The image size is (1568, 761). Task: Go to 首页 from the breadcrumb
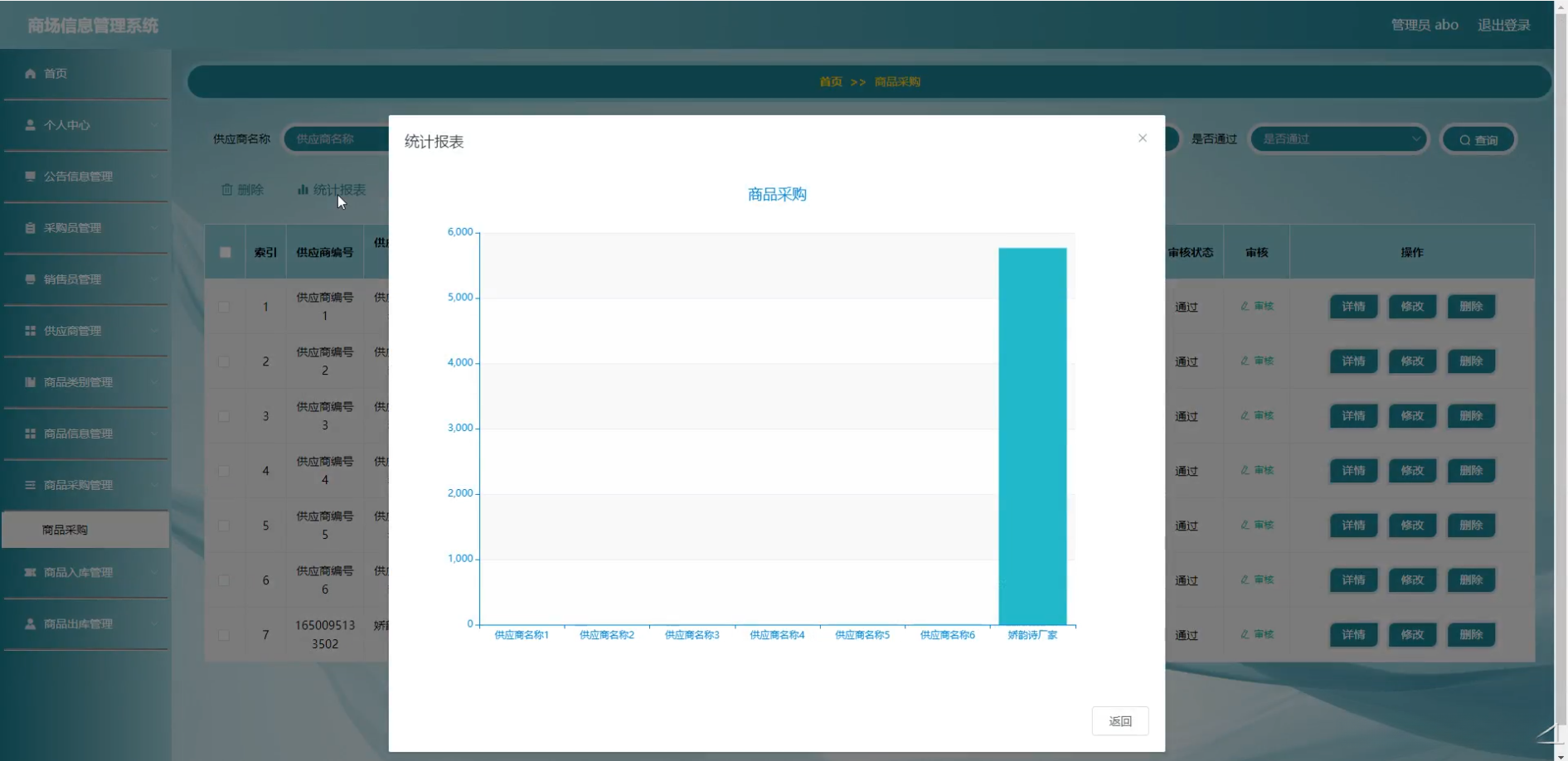(x=831, y=82)
